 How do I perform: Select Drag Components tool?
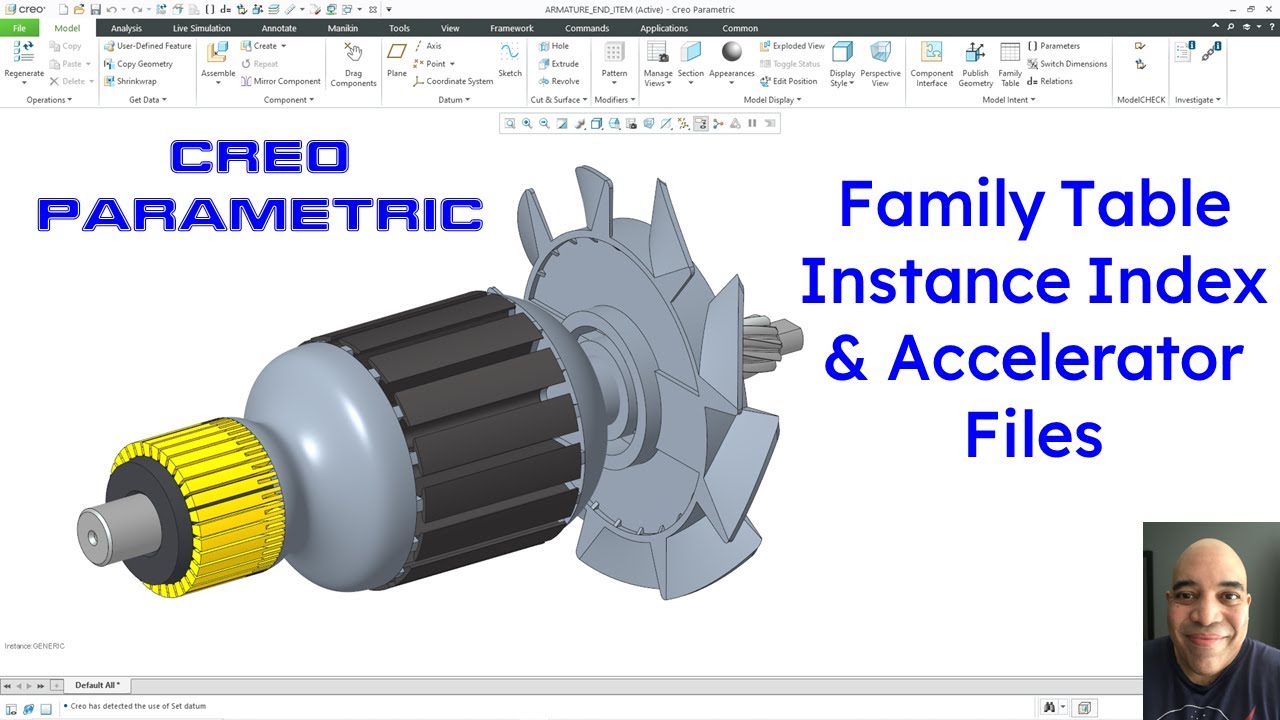click(x=353, y=64)
